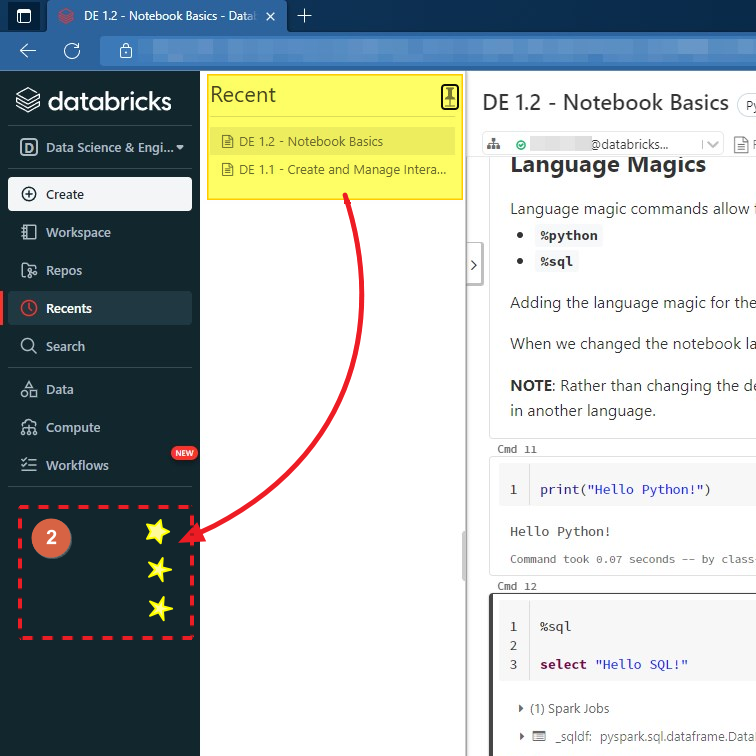Open DE 1.1 - Create and Manage notebook
The height and width of the screenshot is (756, 756).
click(x=342, y=169)
